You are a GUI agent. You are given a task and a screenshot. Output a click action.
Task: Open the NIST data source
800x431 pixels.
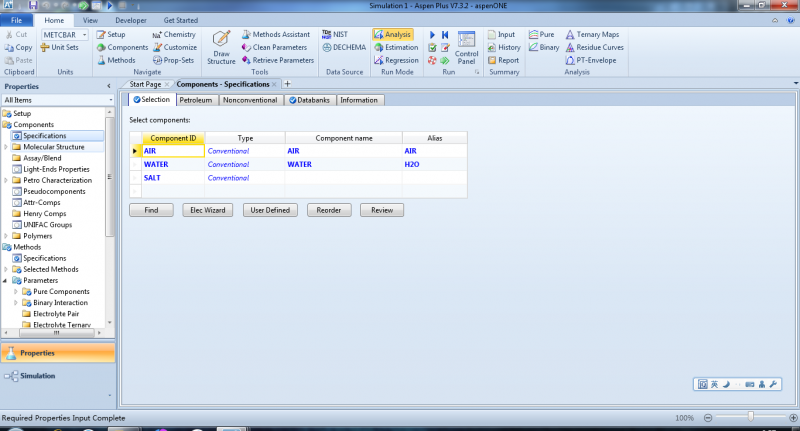335,34
